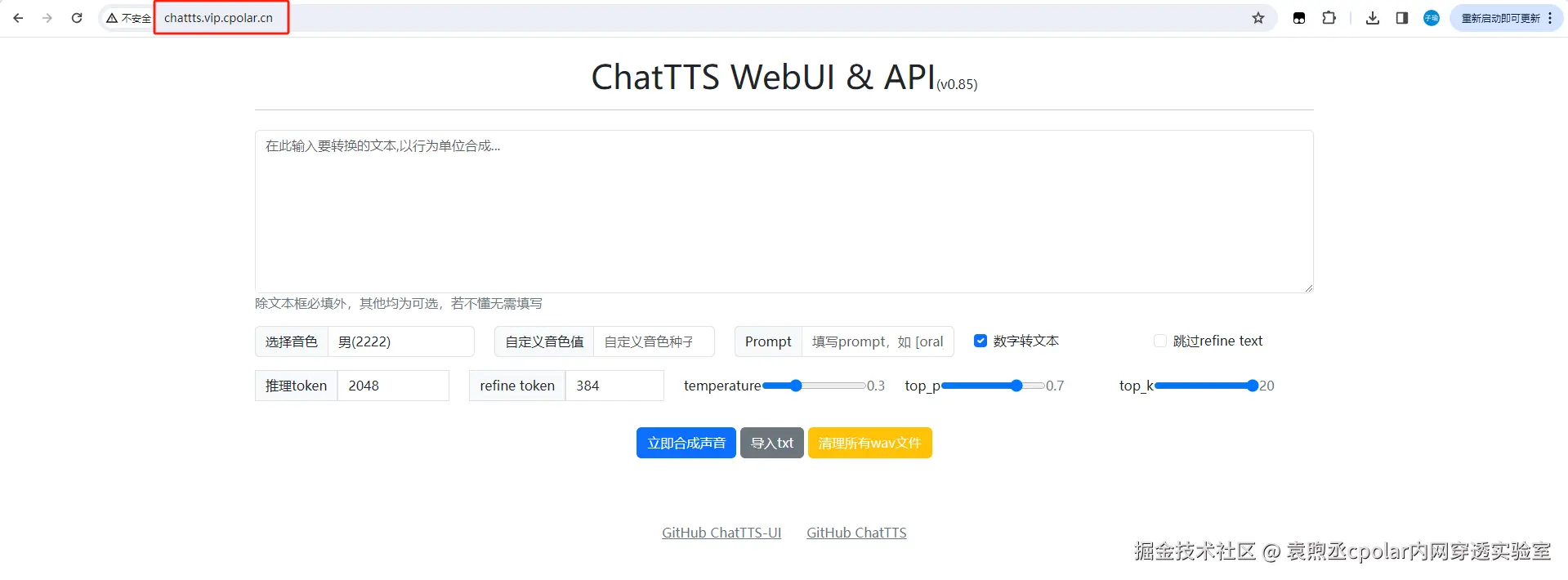1568x580 pixels.
Task: Adjust the top_k slider
Action: click(1206, 386)
